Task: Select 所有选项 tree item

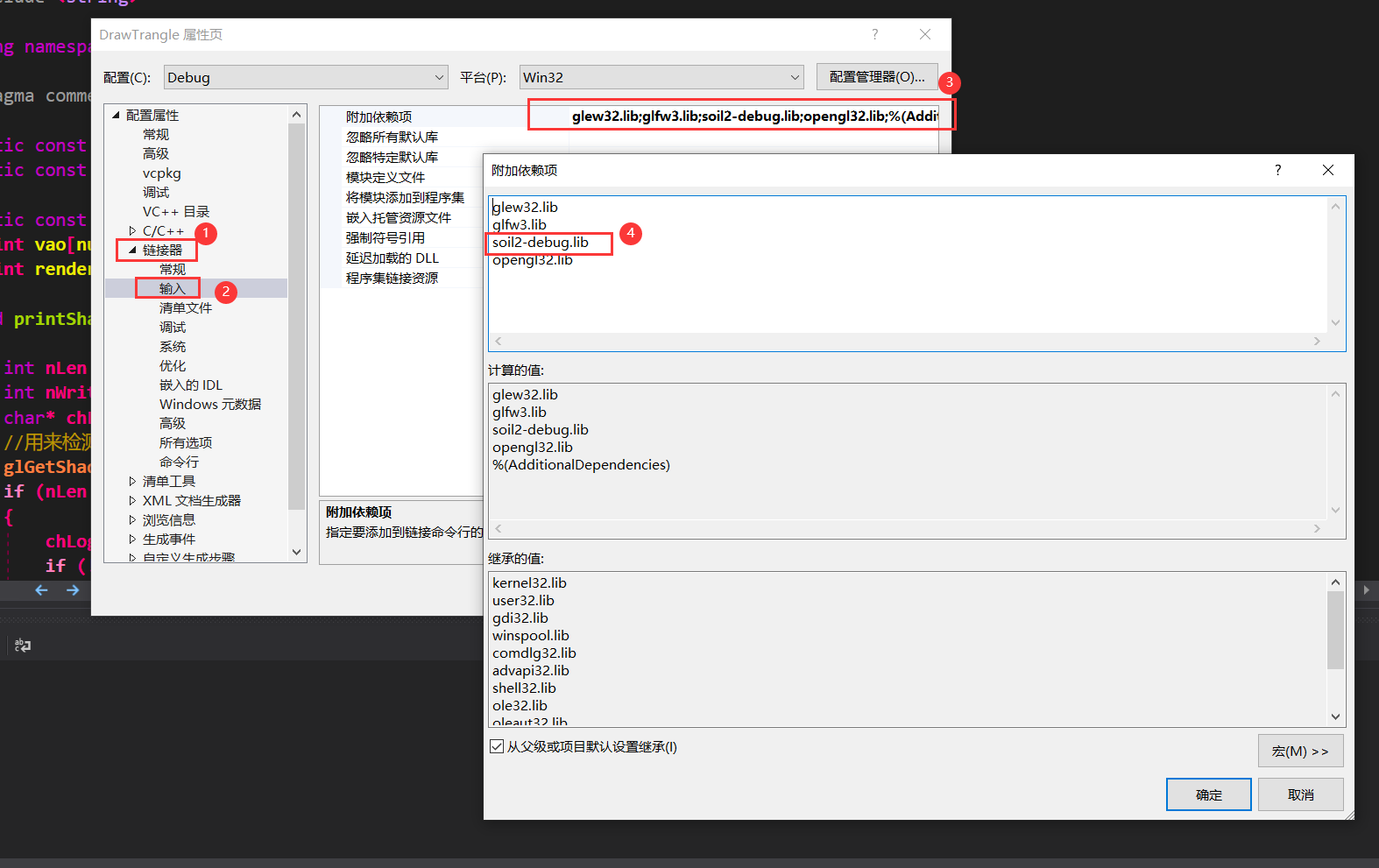Action: [186, 442]
